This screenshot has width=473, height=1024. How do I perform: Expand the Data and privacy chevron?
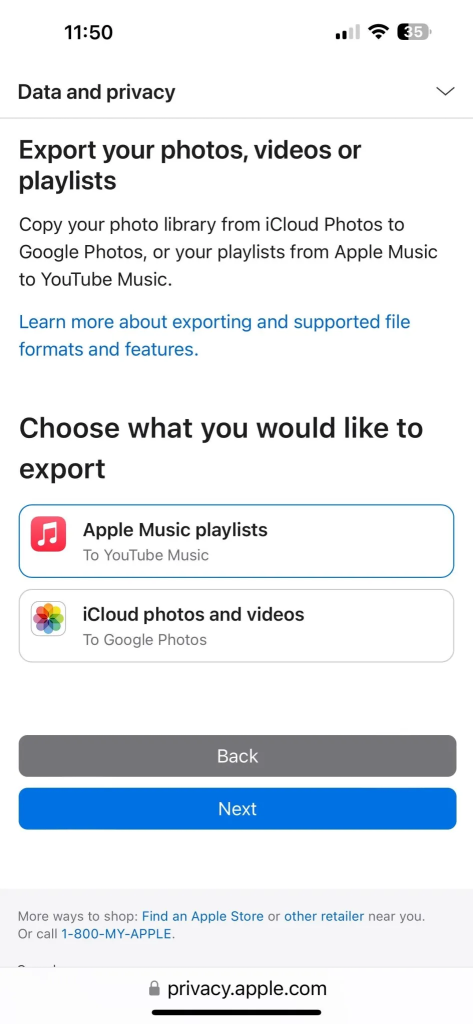[x=445, y=91]
